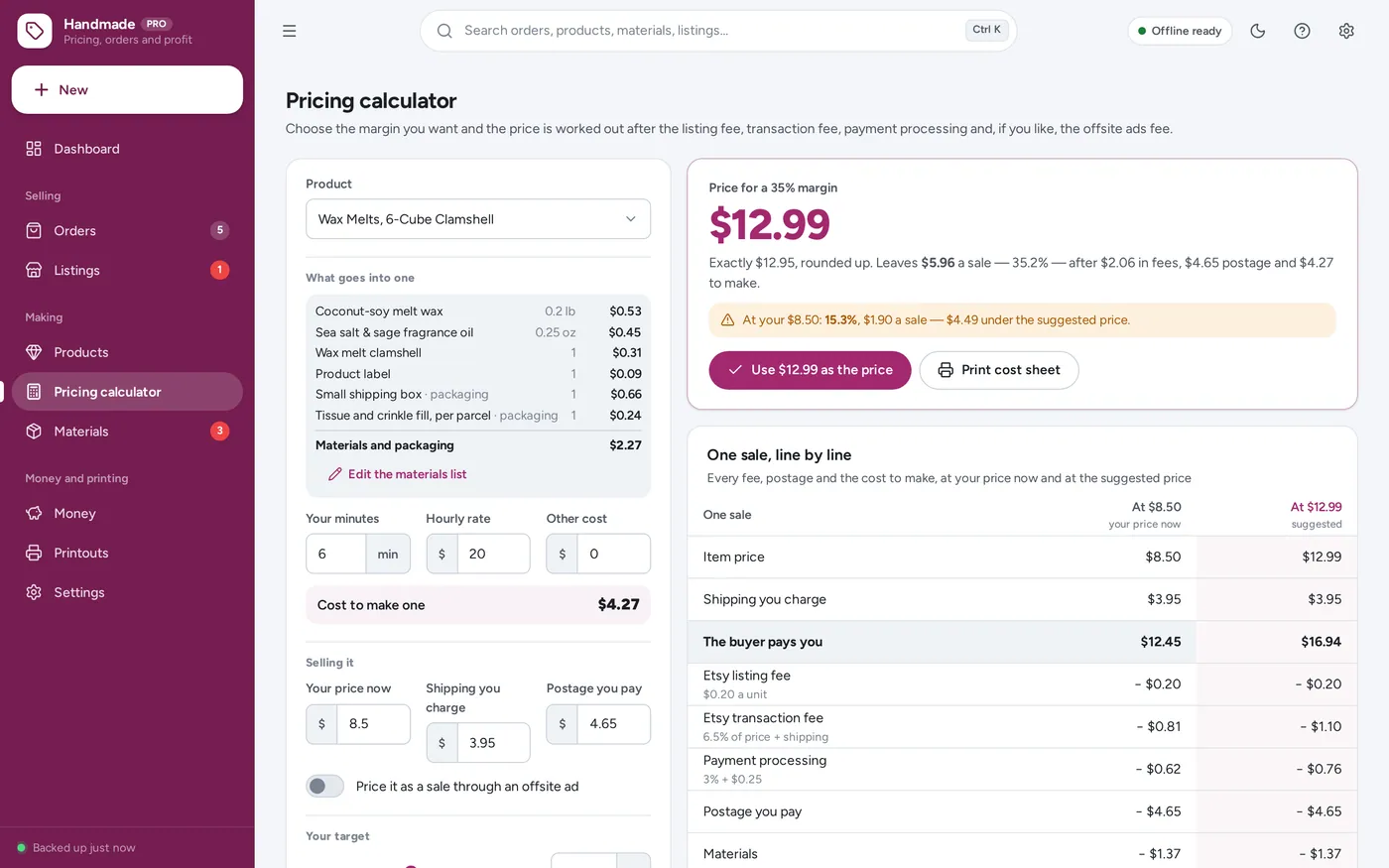Click the Handmade price-tag logo
The width and height of the screenshot is (1389, 868).
tap(35, 31)
